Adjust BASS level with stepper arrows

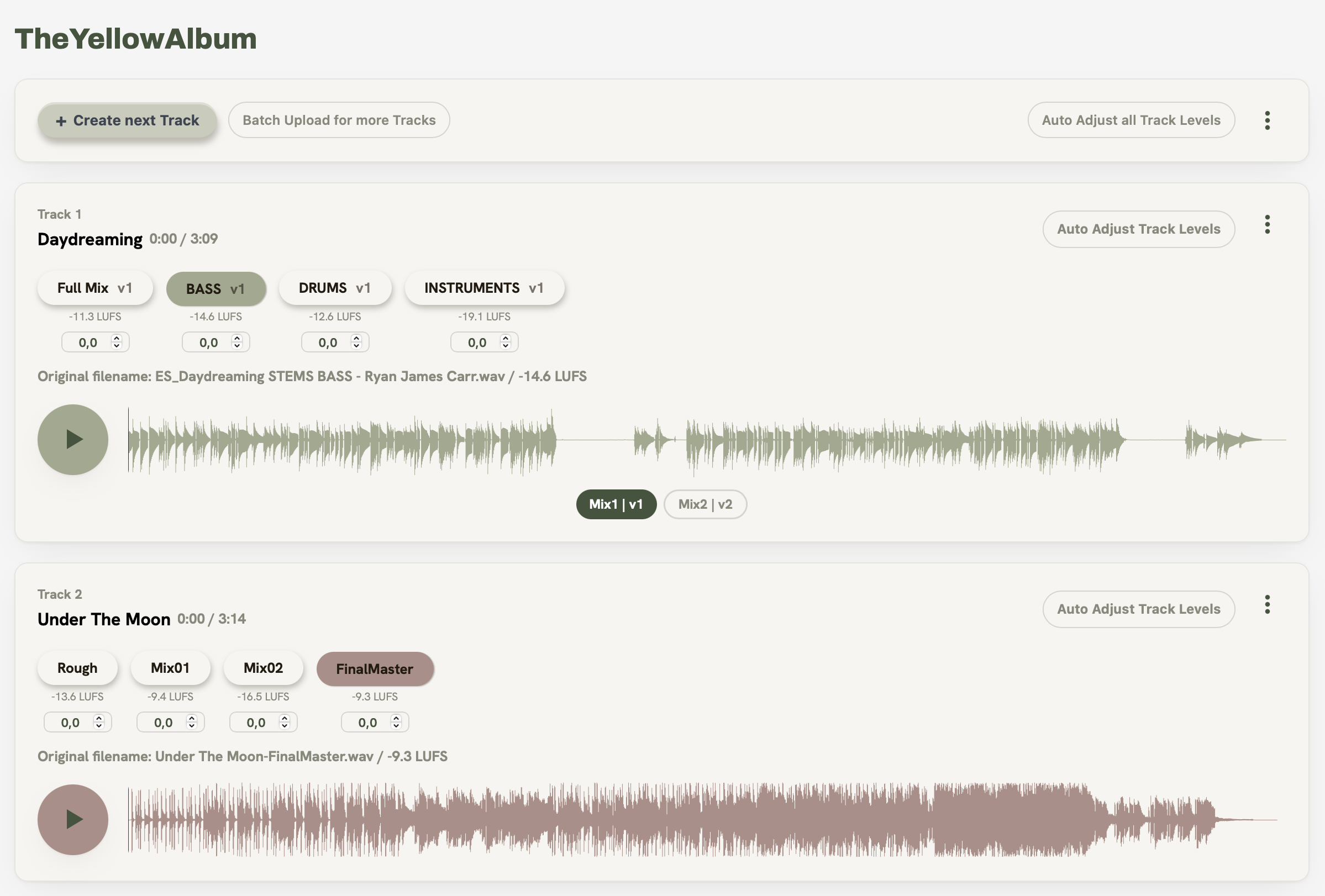tap(237, 342)
